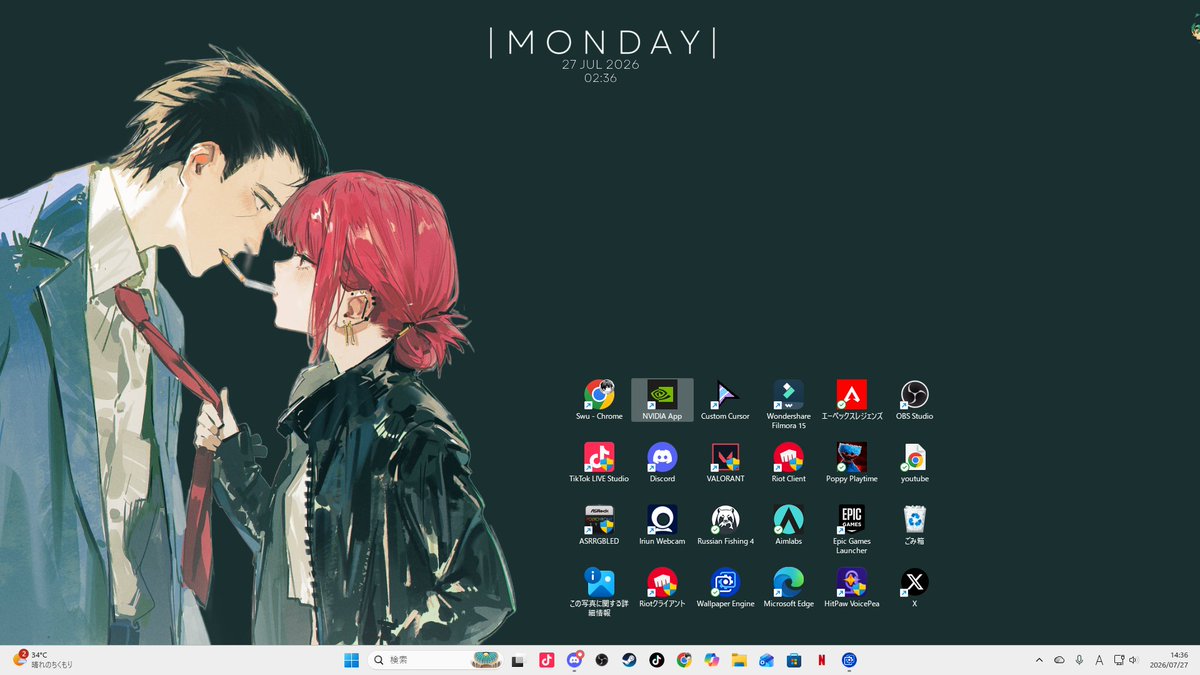Click the Discord desktop shortcut
The height and width of the screenshot is (675, 1200).
(662, 463)
